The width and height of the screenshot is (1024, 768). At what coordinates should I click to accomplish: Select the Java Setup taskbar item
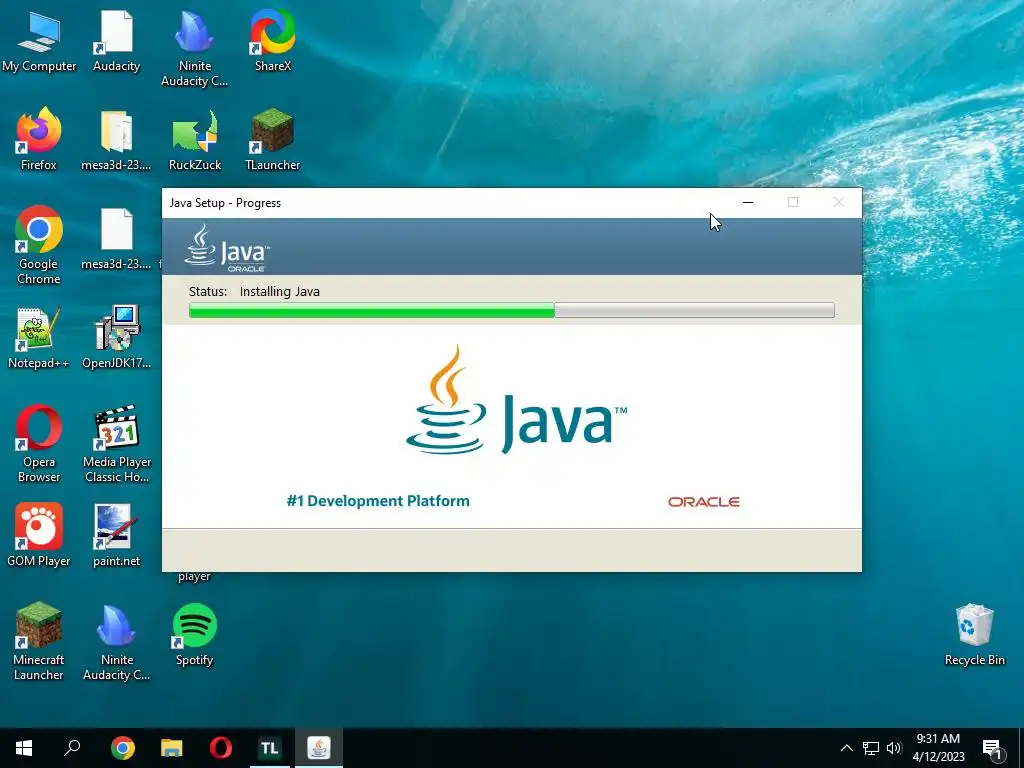(x=319, y=748)
